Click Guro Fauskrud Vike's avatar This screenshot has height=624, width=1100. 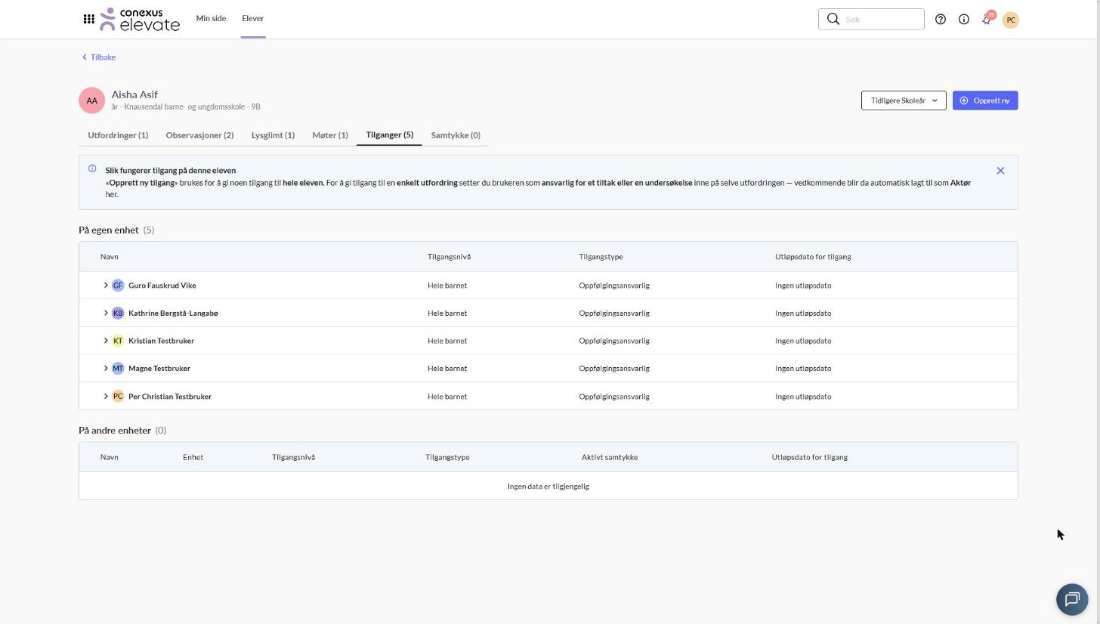tap(118, 286)
